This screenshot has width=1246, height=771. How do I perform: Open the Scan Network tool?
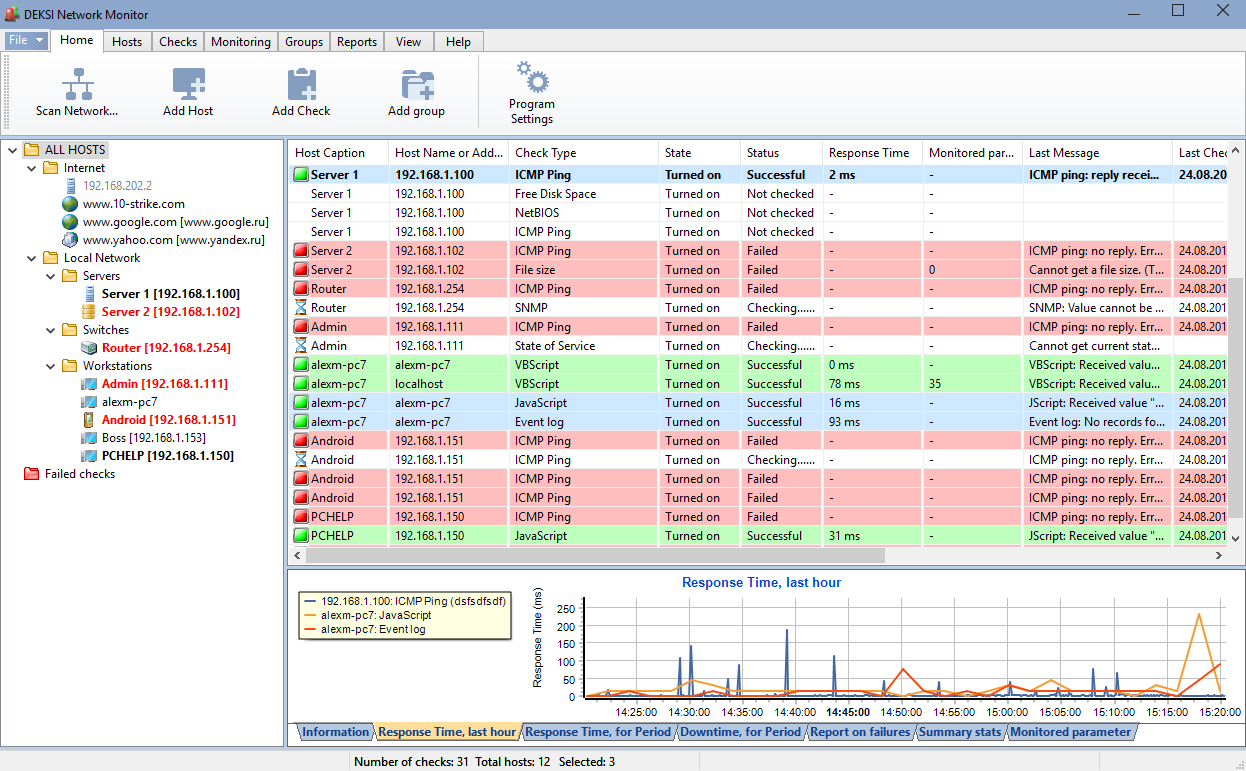pyautogui.click(x=77, y=92)
